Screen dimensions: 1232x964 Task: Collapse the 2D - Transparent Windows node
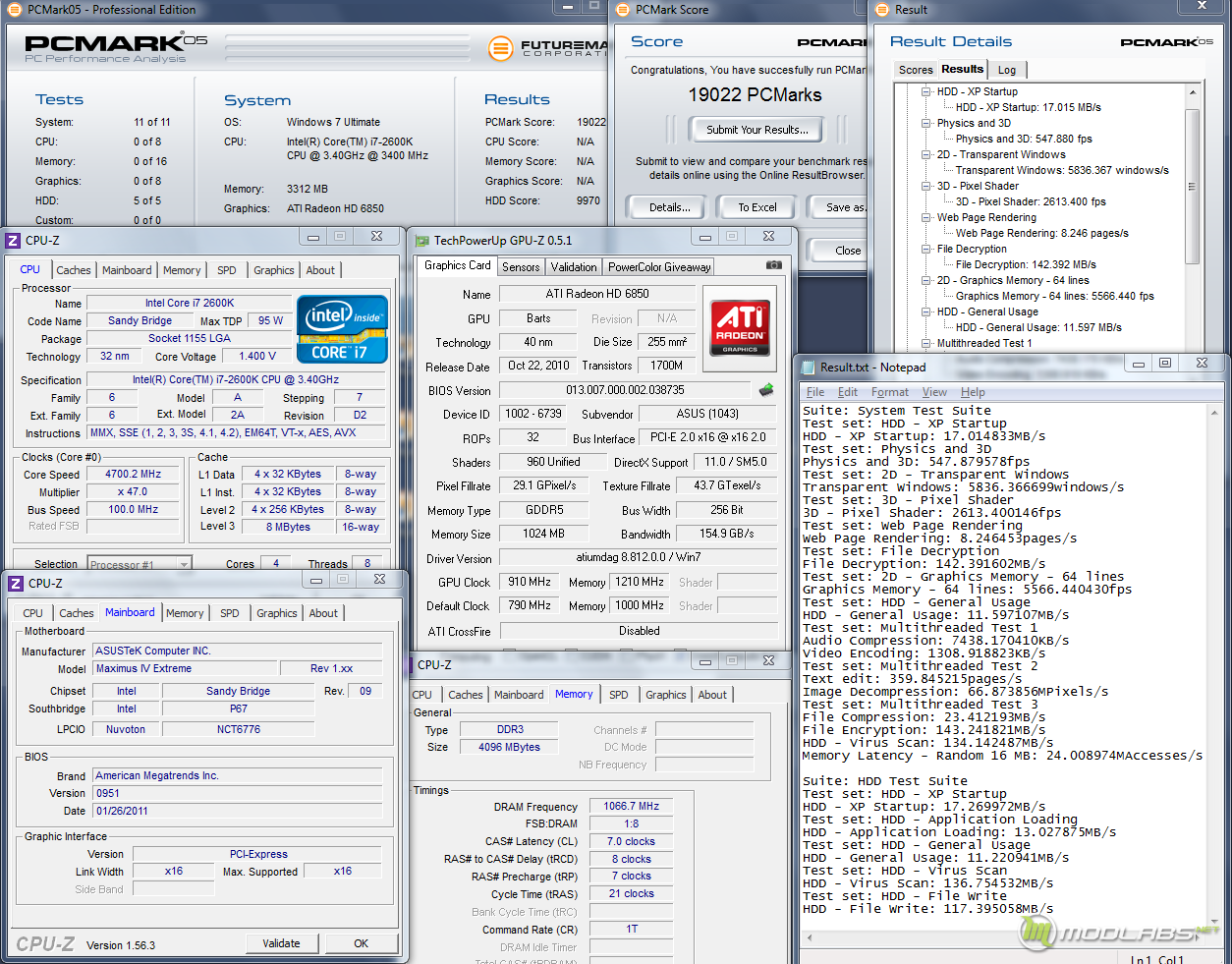click(926, 154)
